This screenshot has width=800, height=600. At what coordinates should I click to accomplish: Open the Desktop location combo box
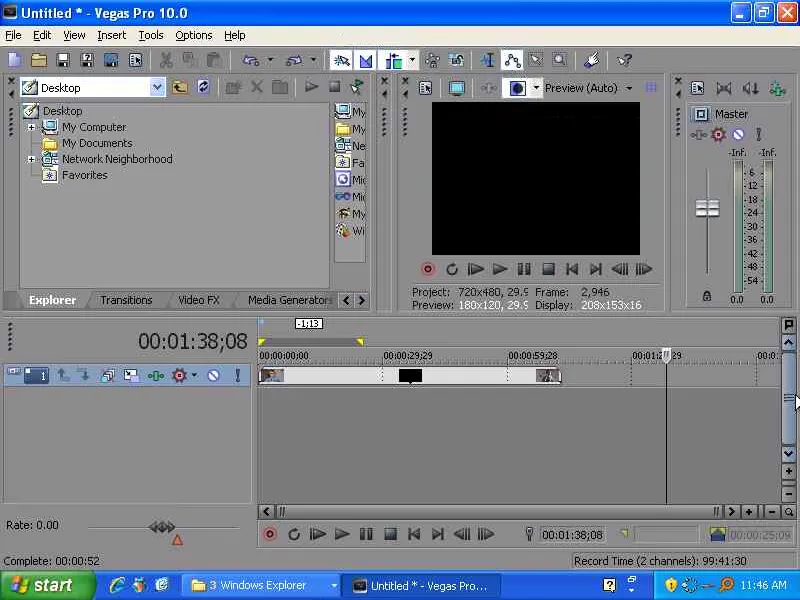point(93,88)
